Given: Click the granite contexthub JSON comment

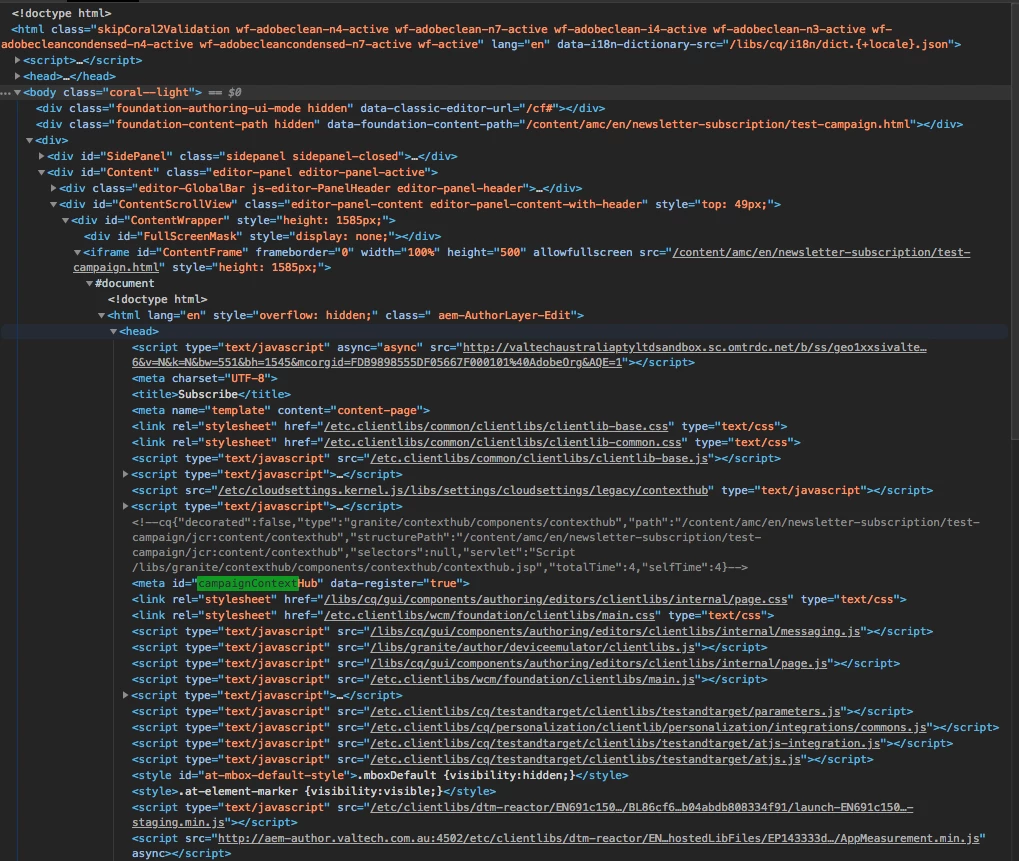Looking at the screenshot, I should click(x=556, y=545).
